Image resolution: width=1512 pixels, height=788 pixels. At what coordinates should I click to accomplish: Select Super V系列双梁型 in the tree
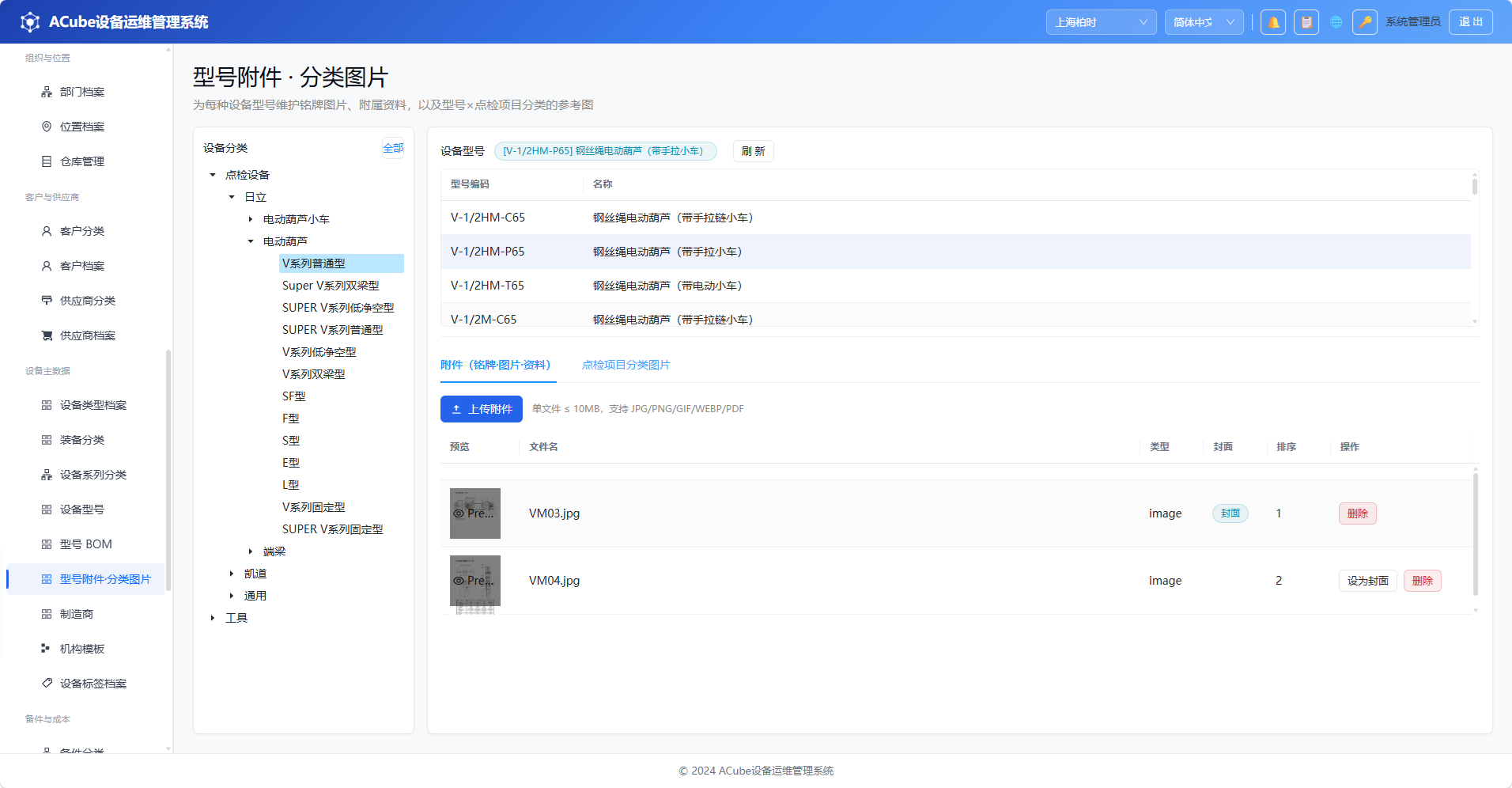[x=331, y=286]
